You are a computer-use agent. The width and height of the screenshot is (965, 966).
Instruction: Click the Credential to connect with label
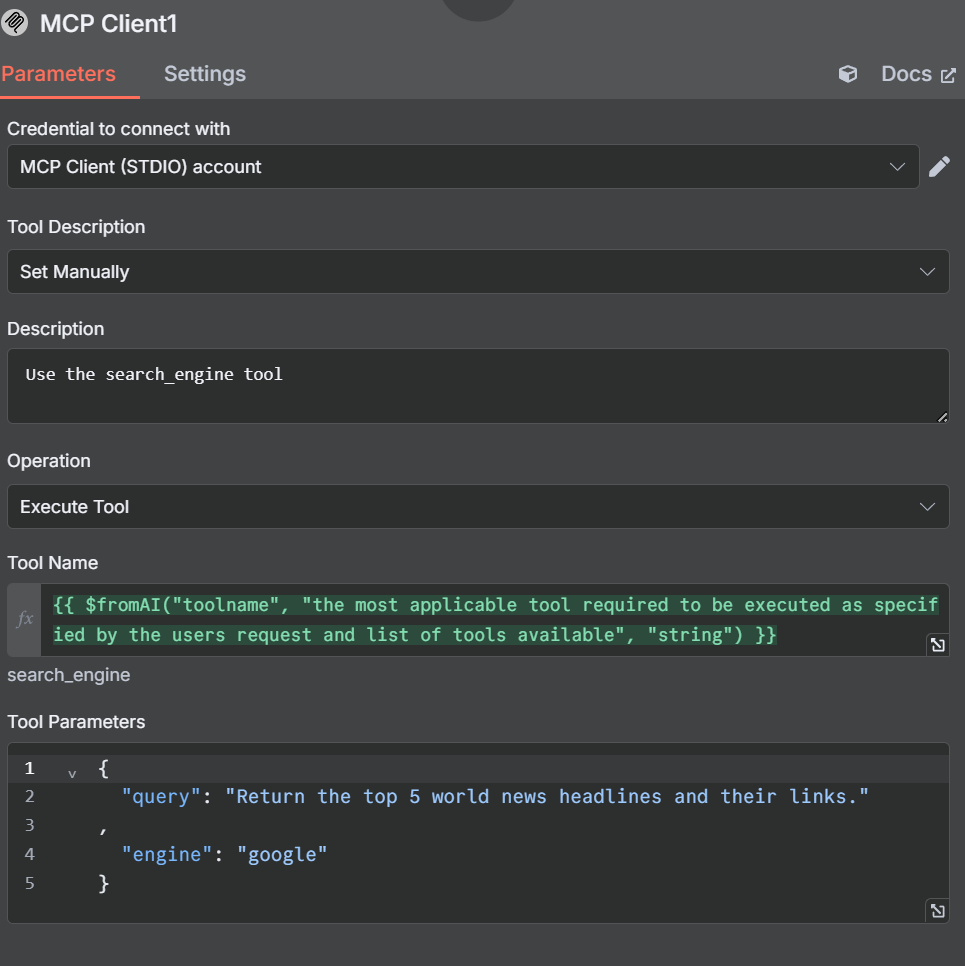118,129
